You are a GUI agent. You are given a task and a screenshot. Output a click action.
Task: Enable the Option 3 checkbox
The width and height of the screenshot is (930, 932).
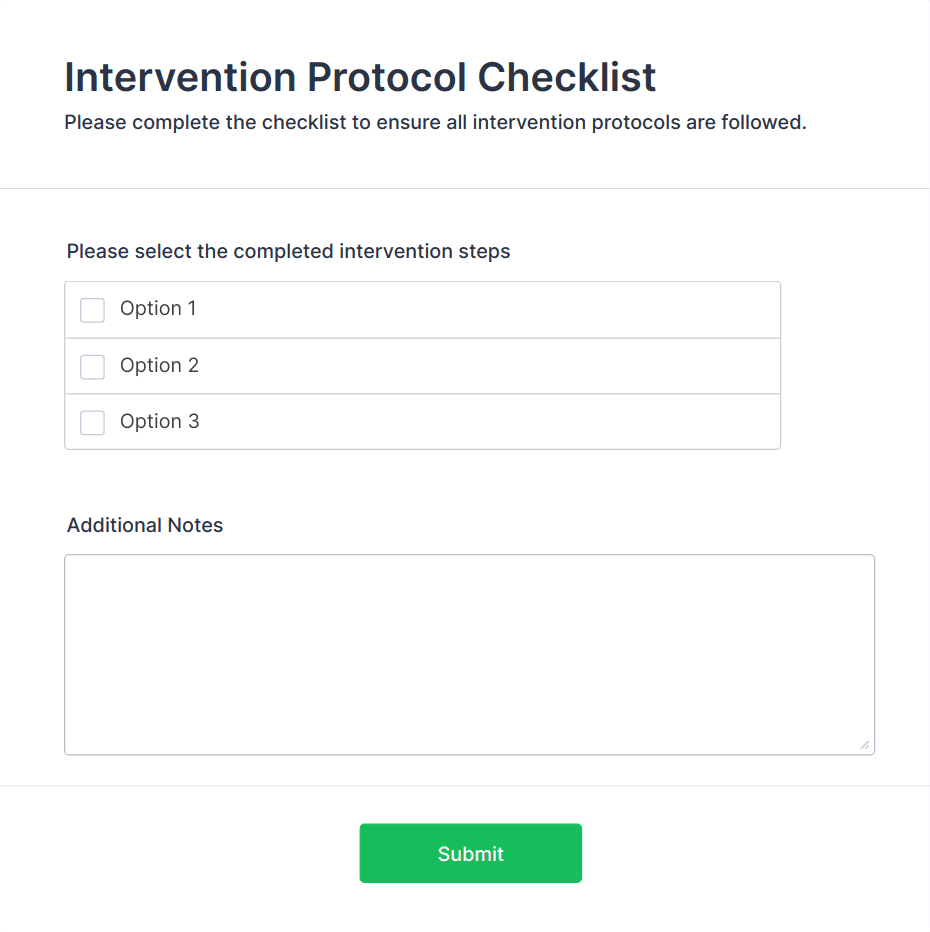click(x=92, y=423)
